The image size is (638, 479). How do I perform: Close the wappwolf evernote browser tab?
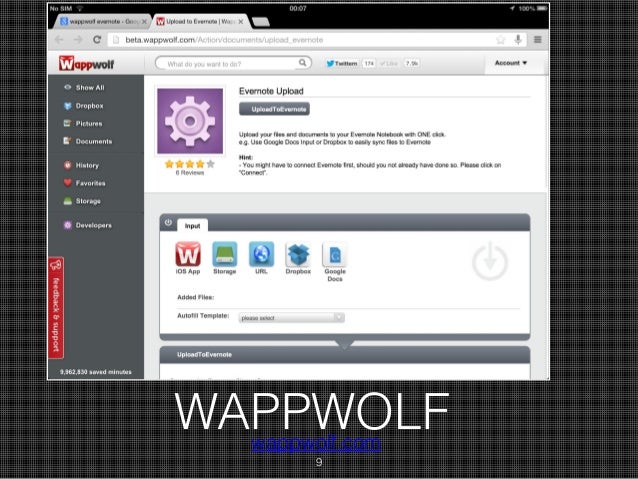(x=144, y=22)
